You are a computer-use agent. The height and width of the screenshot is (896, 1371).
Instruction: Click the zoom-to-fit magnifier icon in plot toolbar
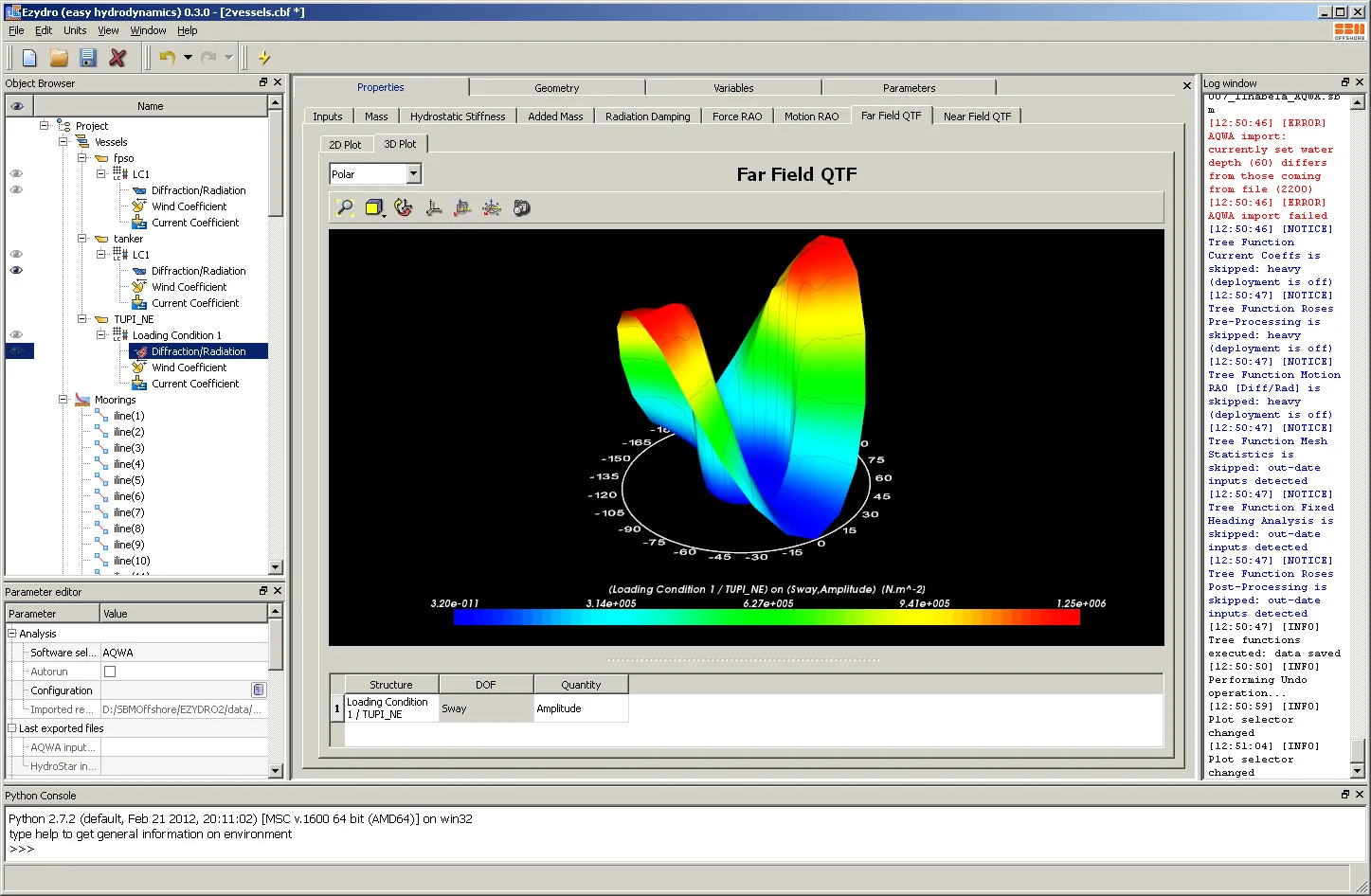pos(345,207)
